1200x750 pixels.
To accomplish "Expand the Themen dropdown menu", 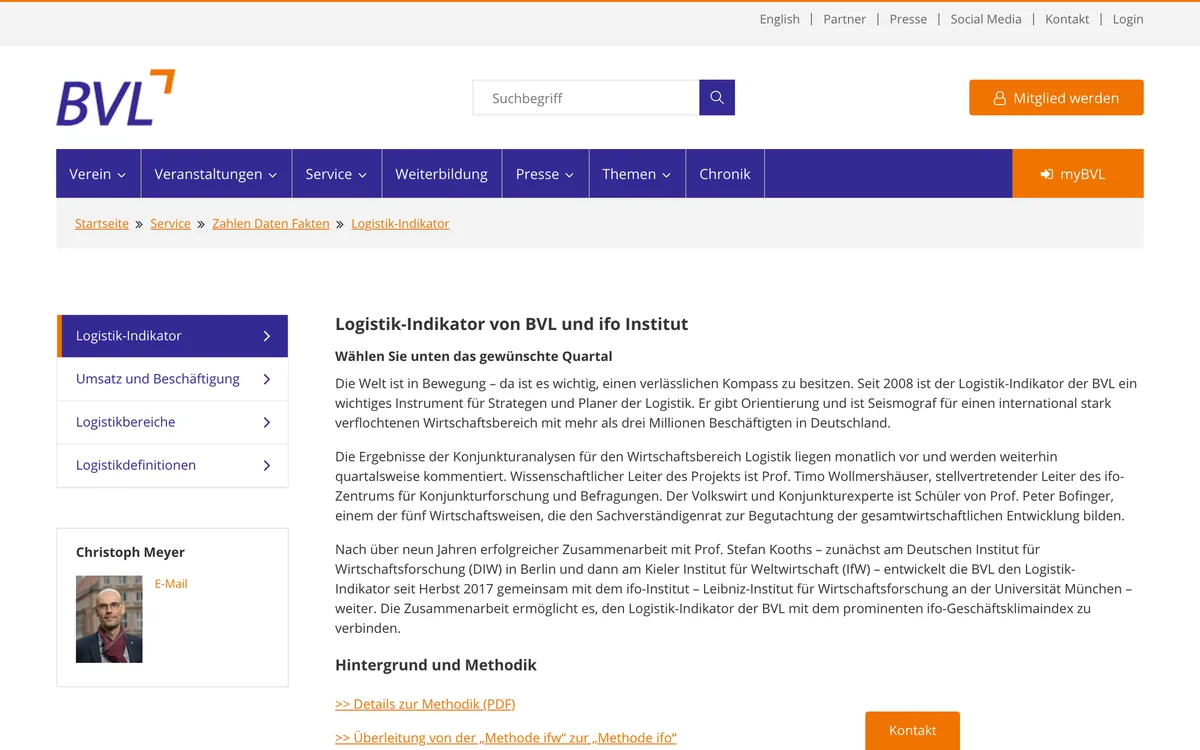I will click(x=637, y=174).
